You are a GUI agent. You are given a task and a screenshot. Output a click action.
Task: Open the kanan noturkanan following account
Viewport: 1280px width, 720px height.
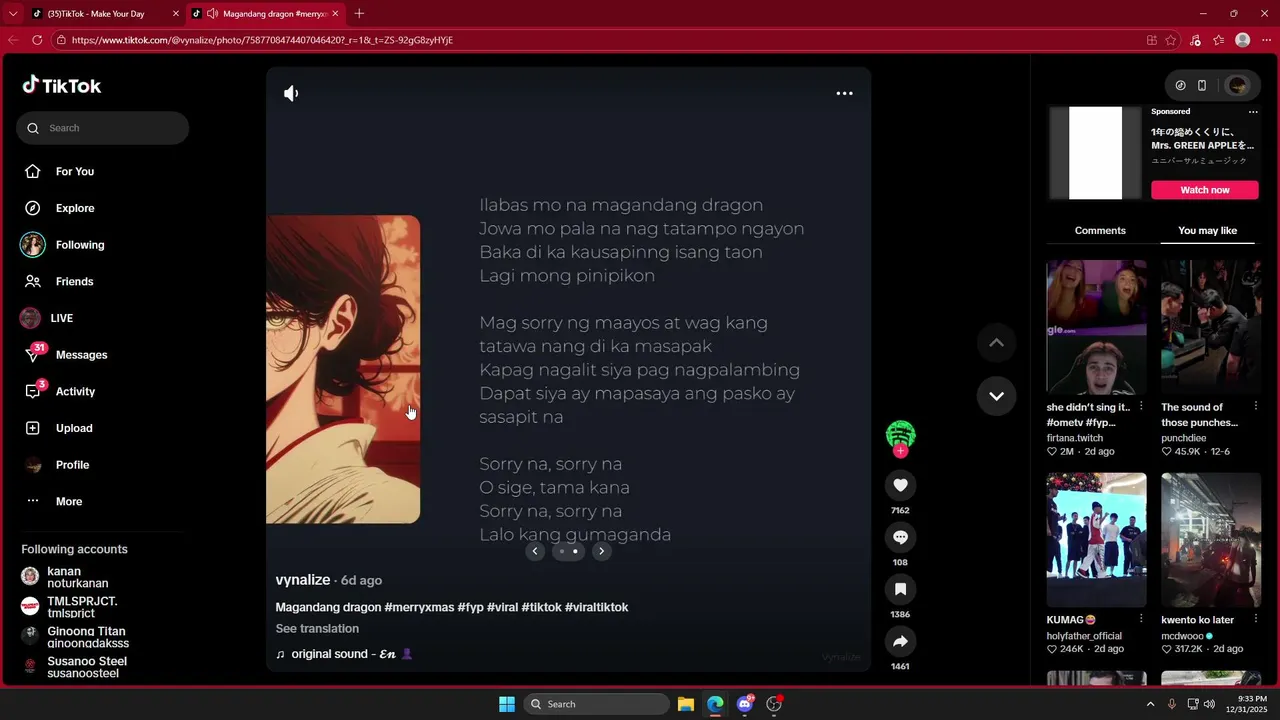tap(78, 577)
